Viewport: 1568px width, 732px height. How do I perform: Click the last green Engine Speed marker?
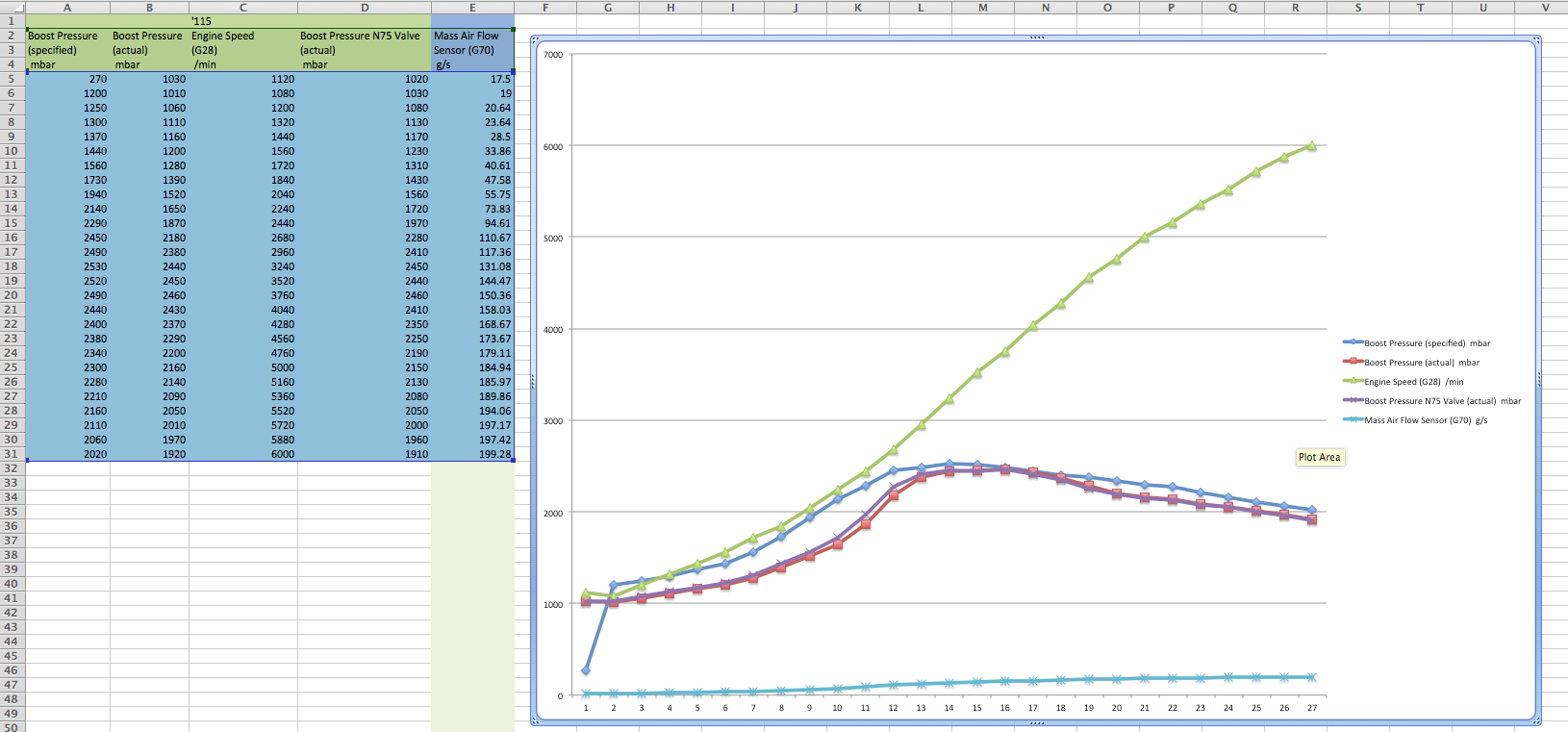1311,146
